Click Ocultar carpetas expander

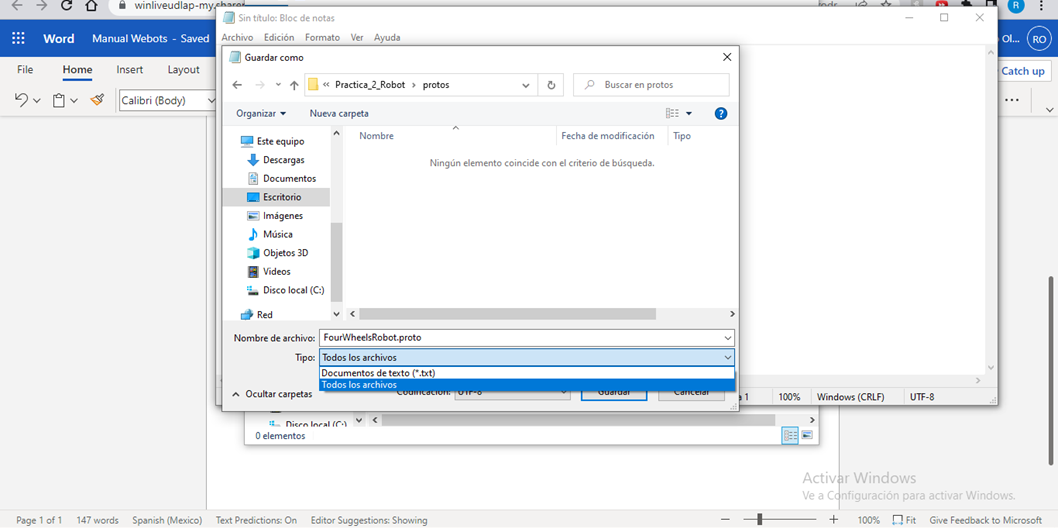click(272, 393)
